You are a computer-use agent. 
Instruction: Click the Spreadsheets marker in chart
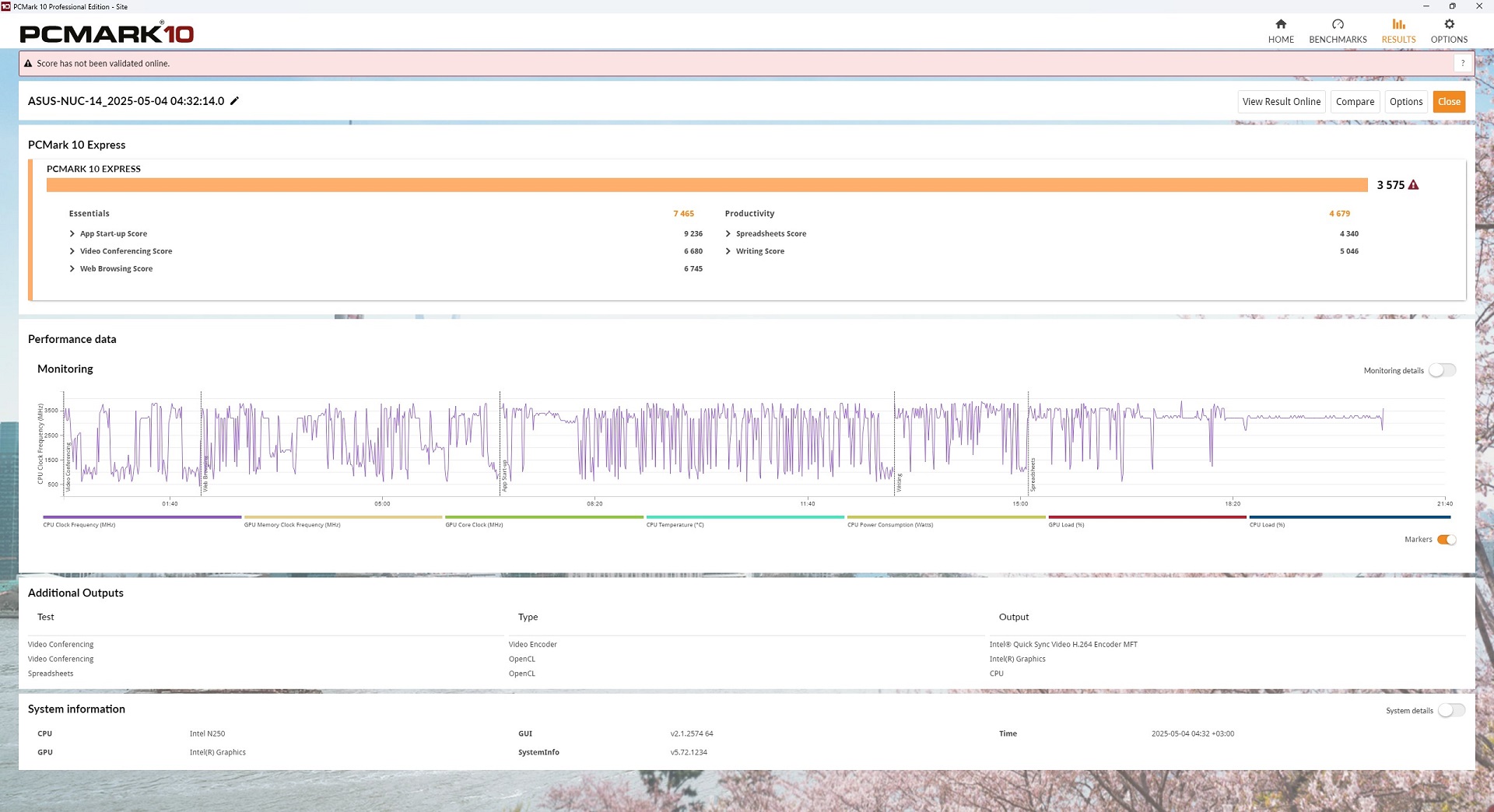(1033, 474)
